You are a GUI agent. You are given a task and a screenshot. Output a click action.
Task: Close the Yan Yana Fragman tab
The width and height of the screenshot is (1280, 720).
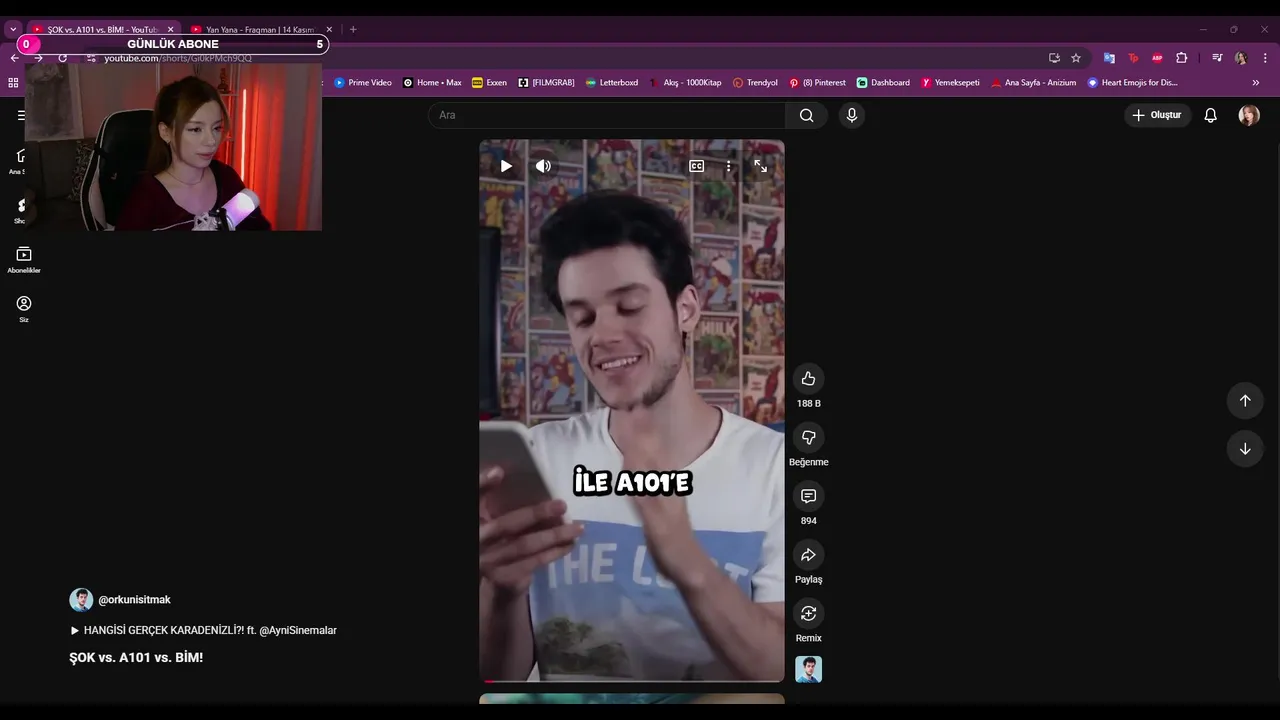tap(328, 30)
